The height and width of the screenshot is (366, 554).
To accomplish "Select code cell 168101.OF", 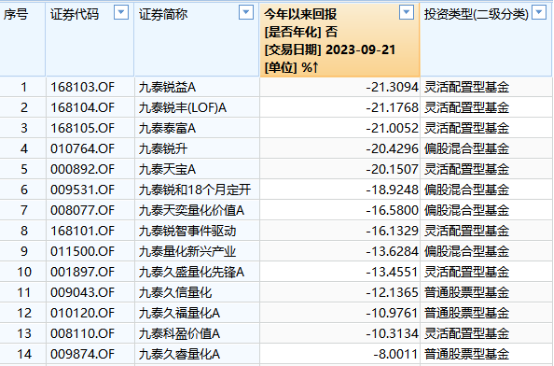I will 82,231.
